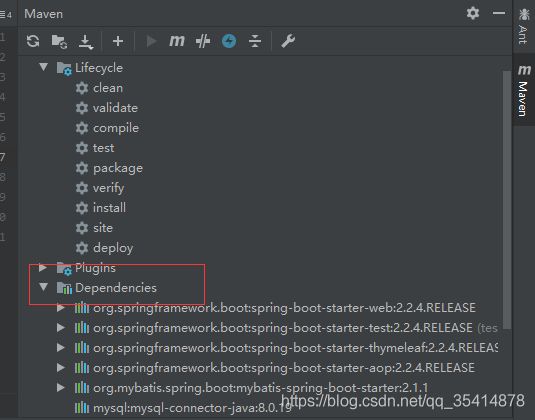Viewport: 535px width, 420px height.
Task: Select the compile lifecycle goal
Action: (116, 128)
